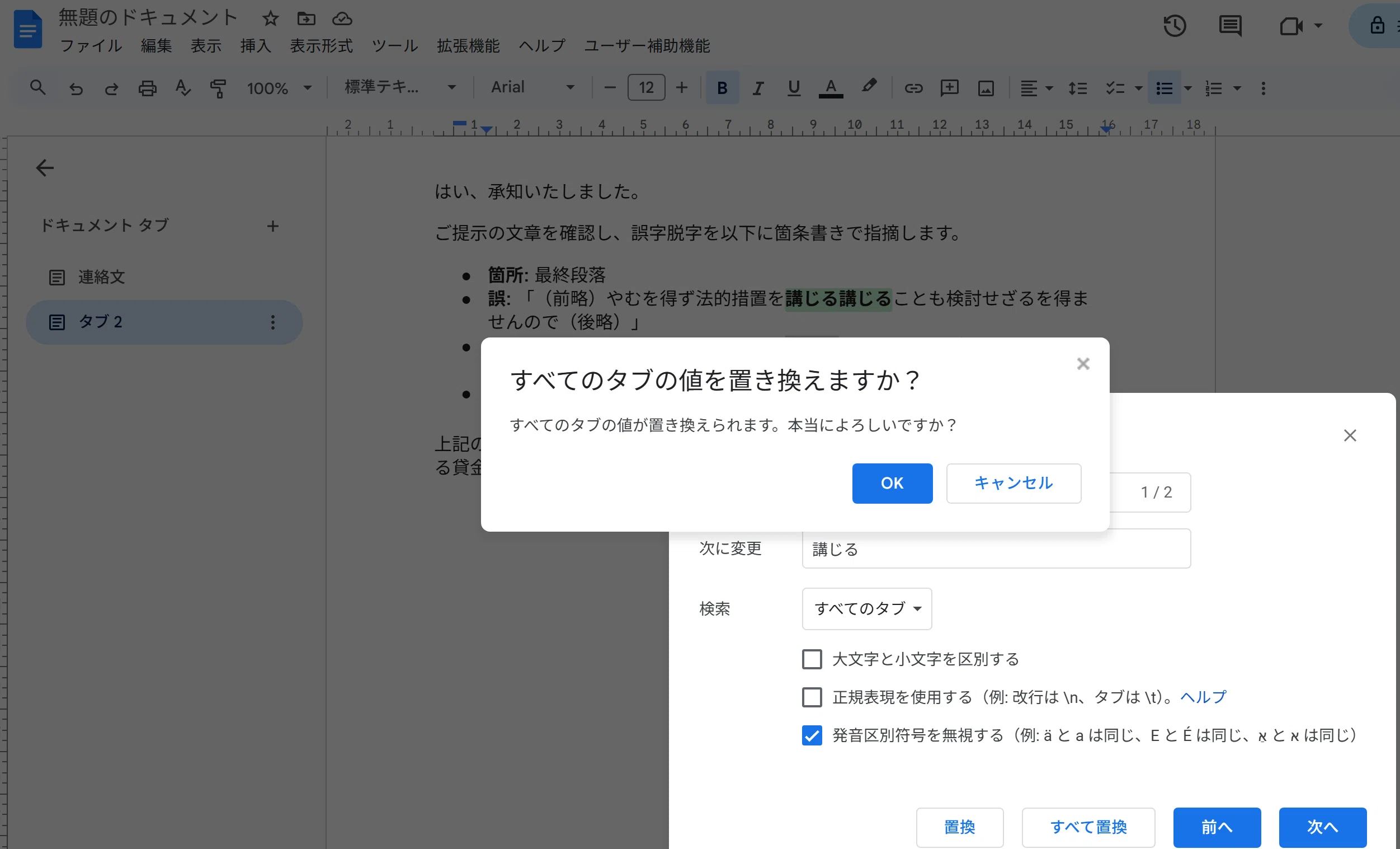
Task: Decrease font size with minus button
Action: click(610, 87)
